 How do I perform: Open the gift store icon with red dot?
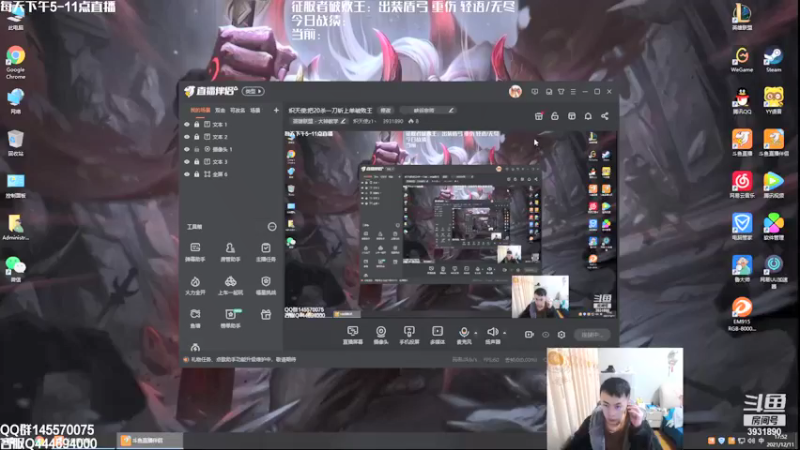[539, 116]
